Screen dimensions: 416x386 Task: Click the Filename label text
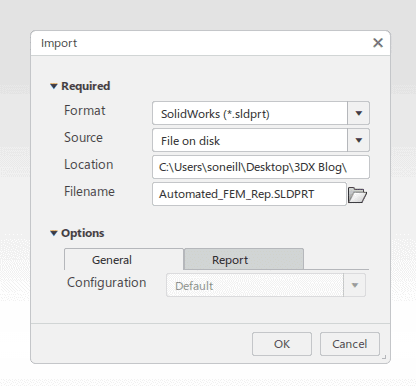89,192
